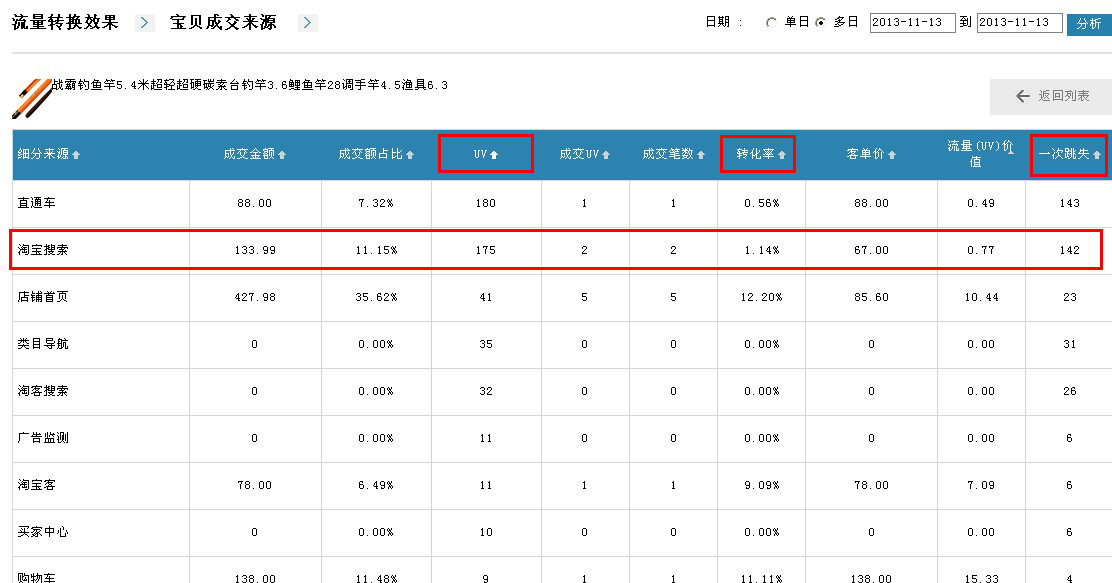Click the start date input field
Image resolution: width=1112 pixels, height=583 pixels.
click(912, 23)
